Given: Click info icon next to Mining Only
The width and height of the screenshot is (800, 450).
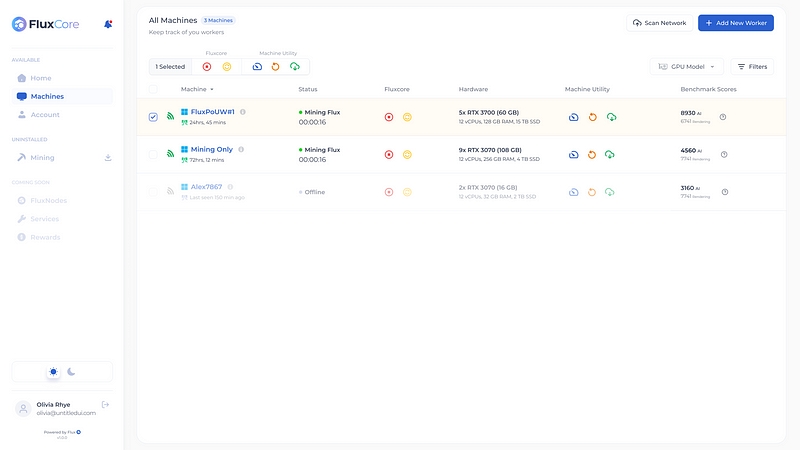Looking at the screenshot, I should (241, 149).
